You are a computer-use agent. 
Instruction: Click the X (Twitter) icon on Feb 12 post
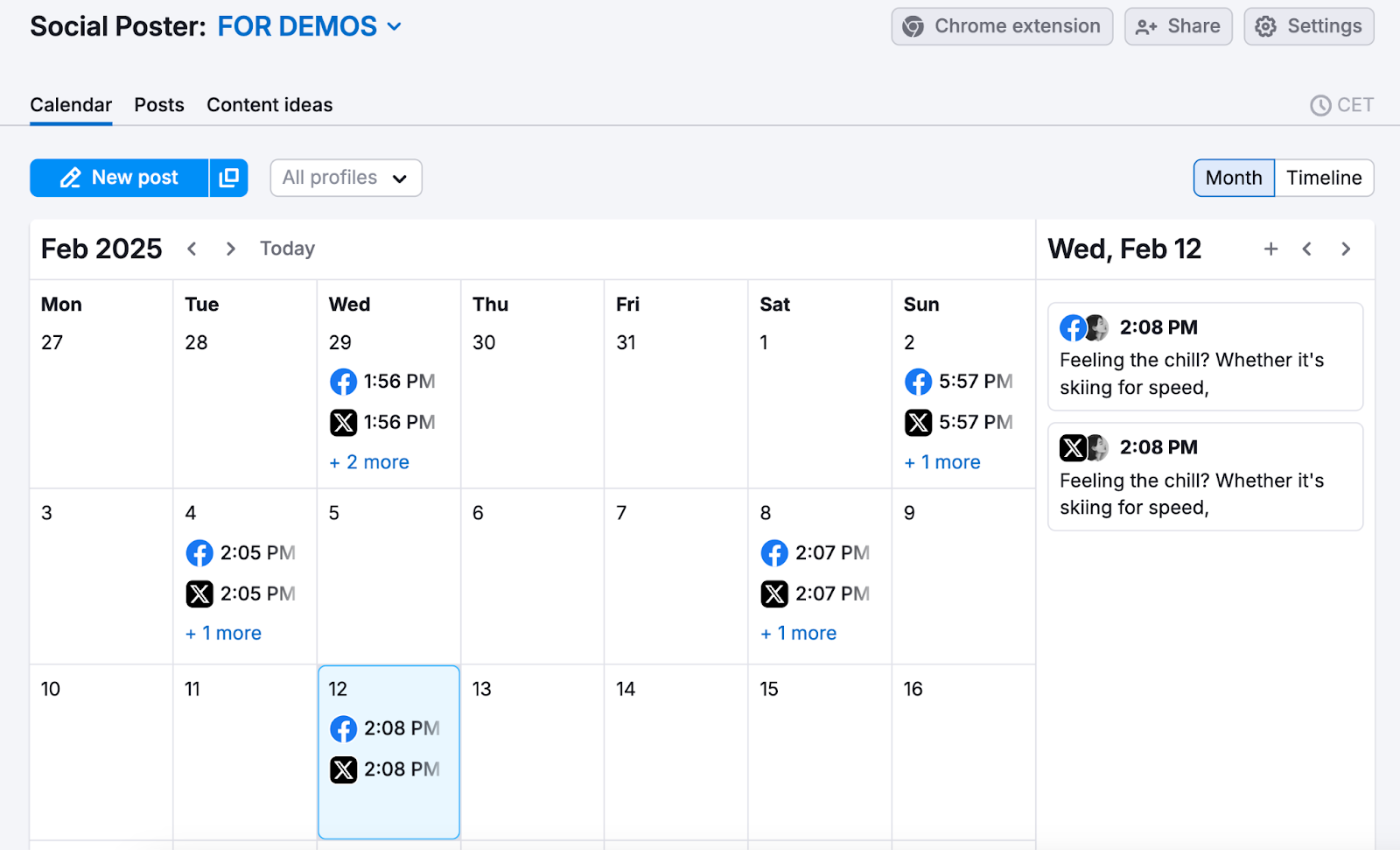[x=343, y=769]
